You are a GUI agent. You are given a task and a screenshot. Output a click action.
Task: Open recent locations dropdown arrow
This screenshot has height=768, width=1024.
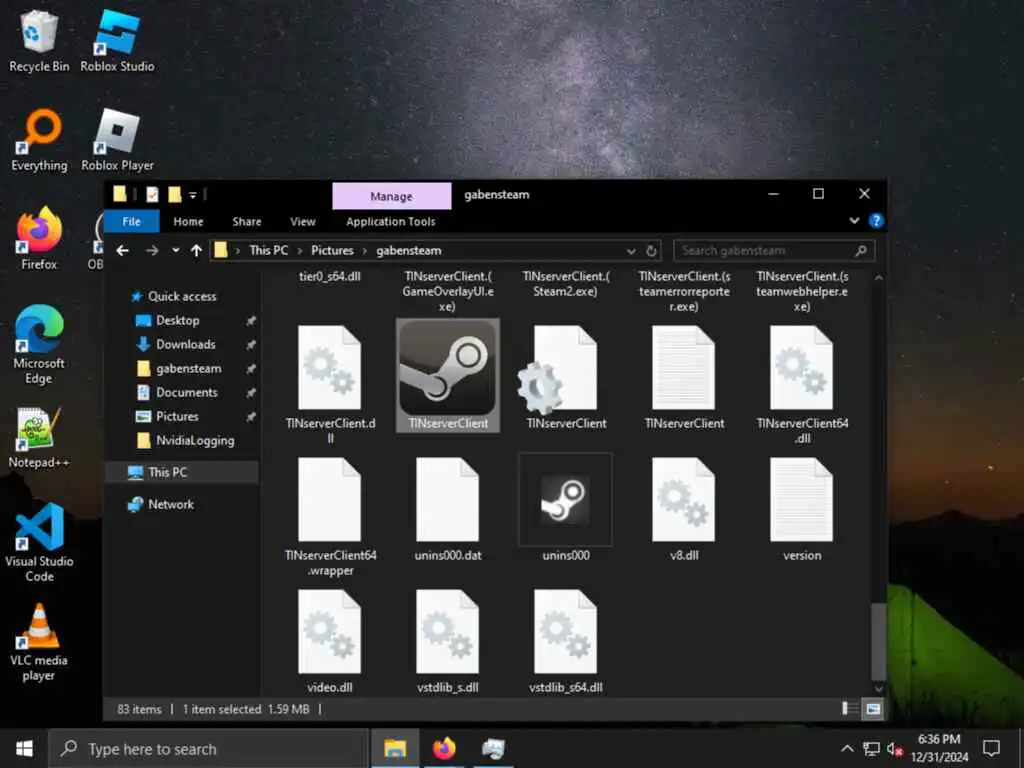[x=175, y=250]
